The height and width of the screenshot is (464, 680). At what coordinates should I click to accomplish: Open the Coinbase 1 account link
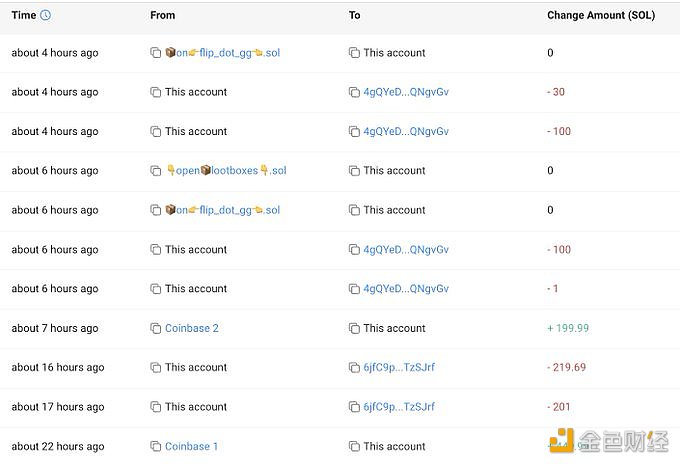point(191,446)
